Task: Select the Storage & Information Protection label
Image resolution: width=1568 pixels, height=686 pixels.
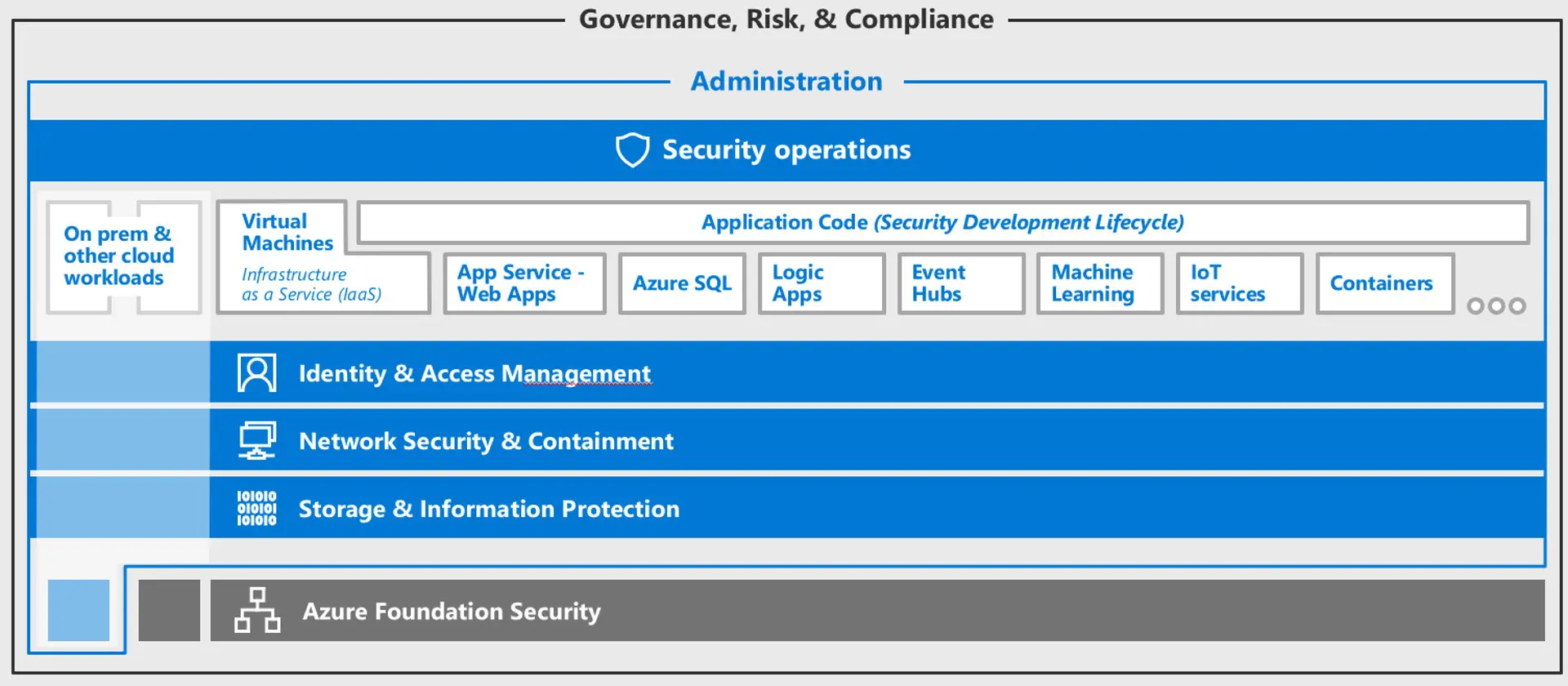Action: tap(488, 509)
